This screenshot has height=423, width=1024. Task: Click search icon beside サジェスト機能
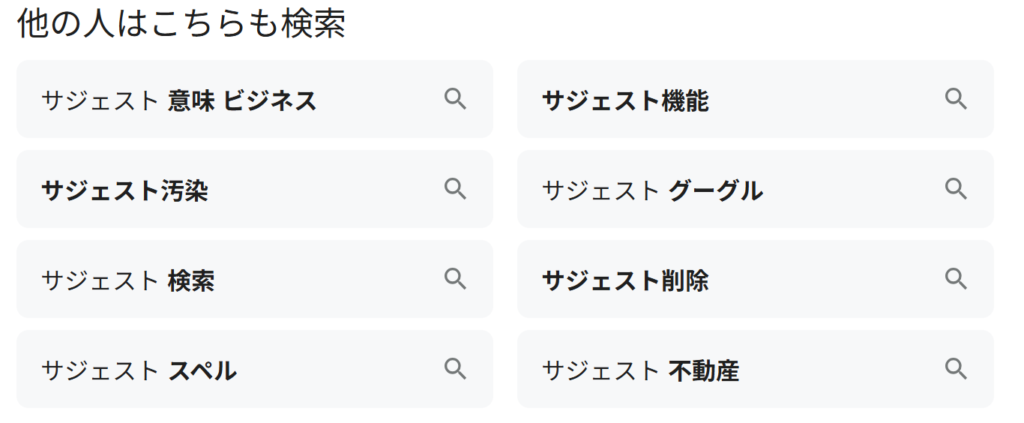956,99
